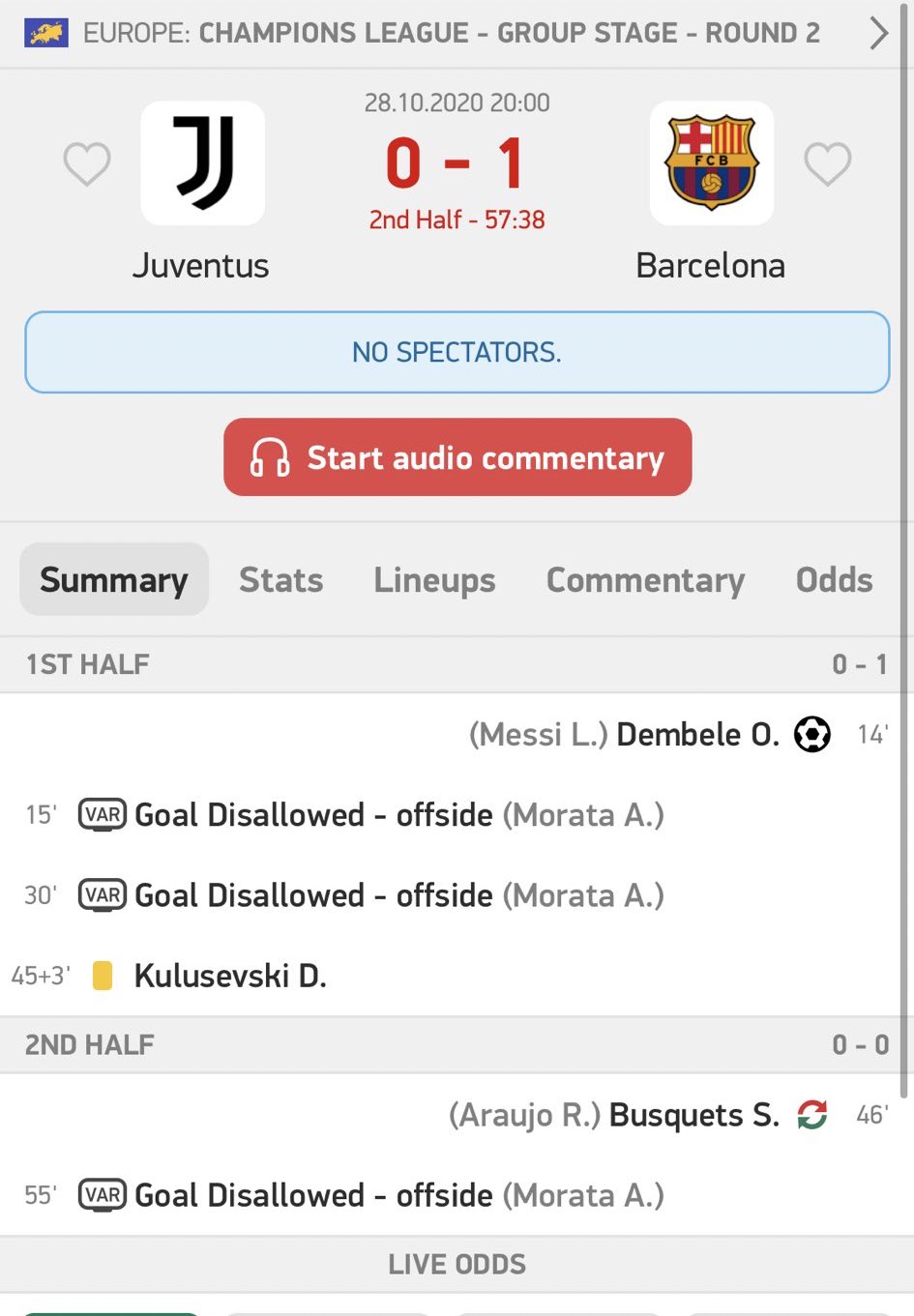Expand the Champions League header chevron

[x=878, y=34]
